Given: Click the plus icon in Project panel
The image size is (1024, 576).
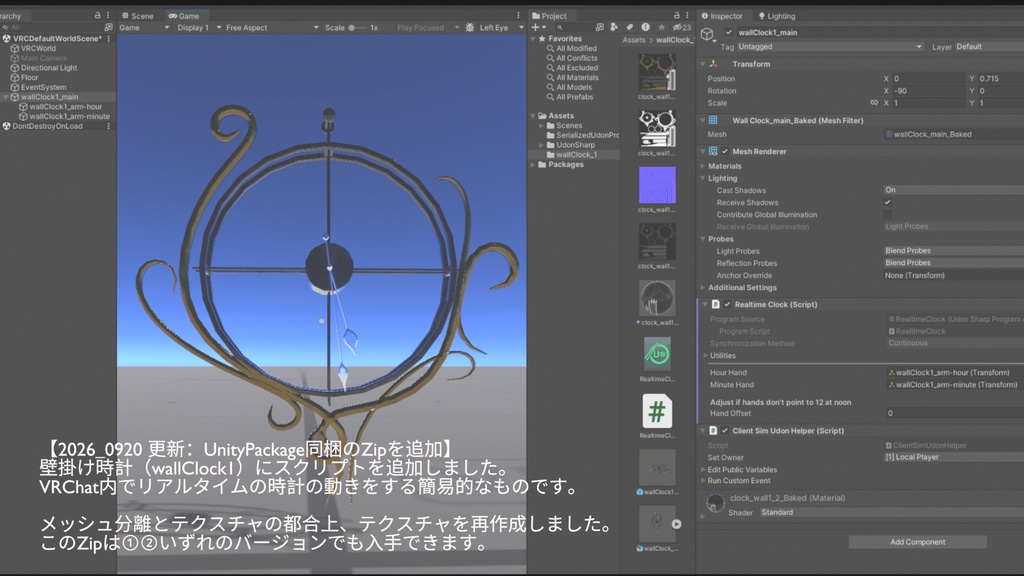Looking at the screenshot, I should [536, 27].
